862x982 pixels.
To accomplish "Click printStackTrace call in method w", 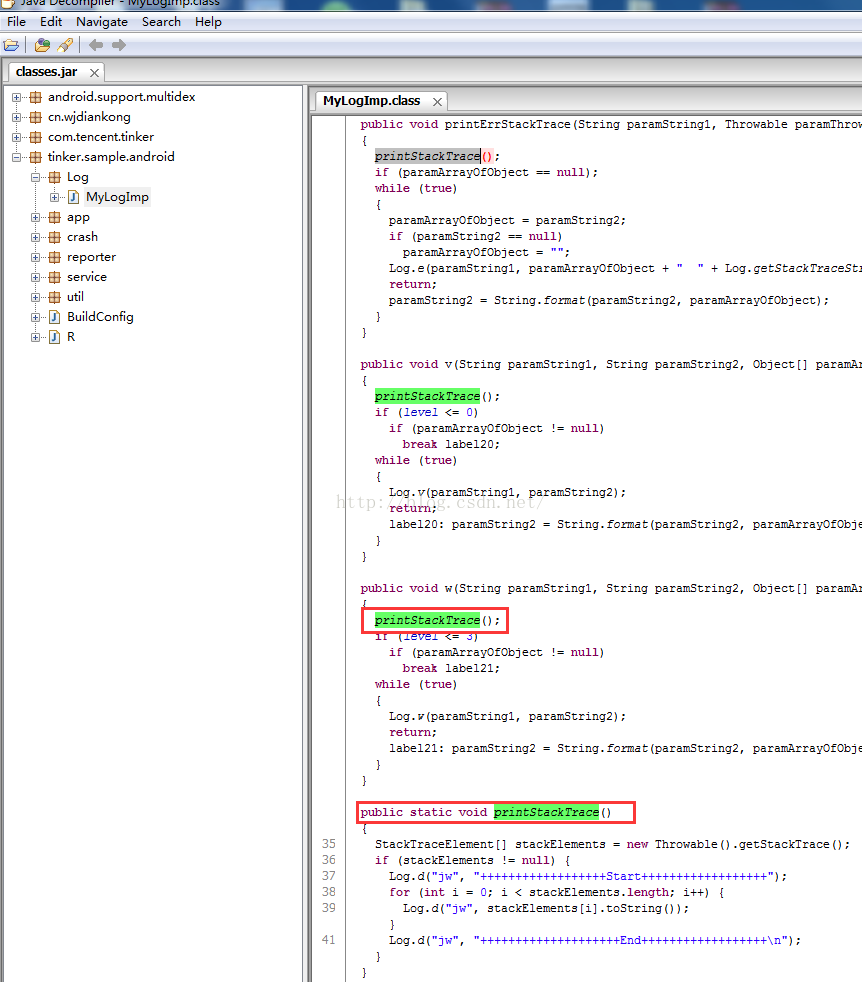I will [427, 620].
